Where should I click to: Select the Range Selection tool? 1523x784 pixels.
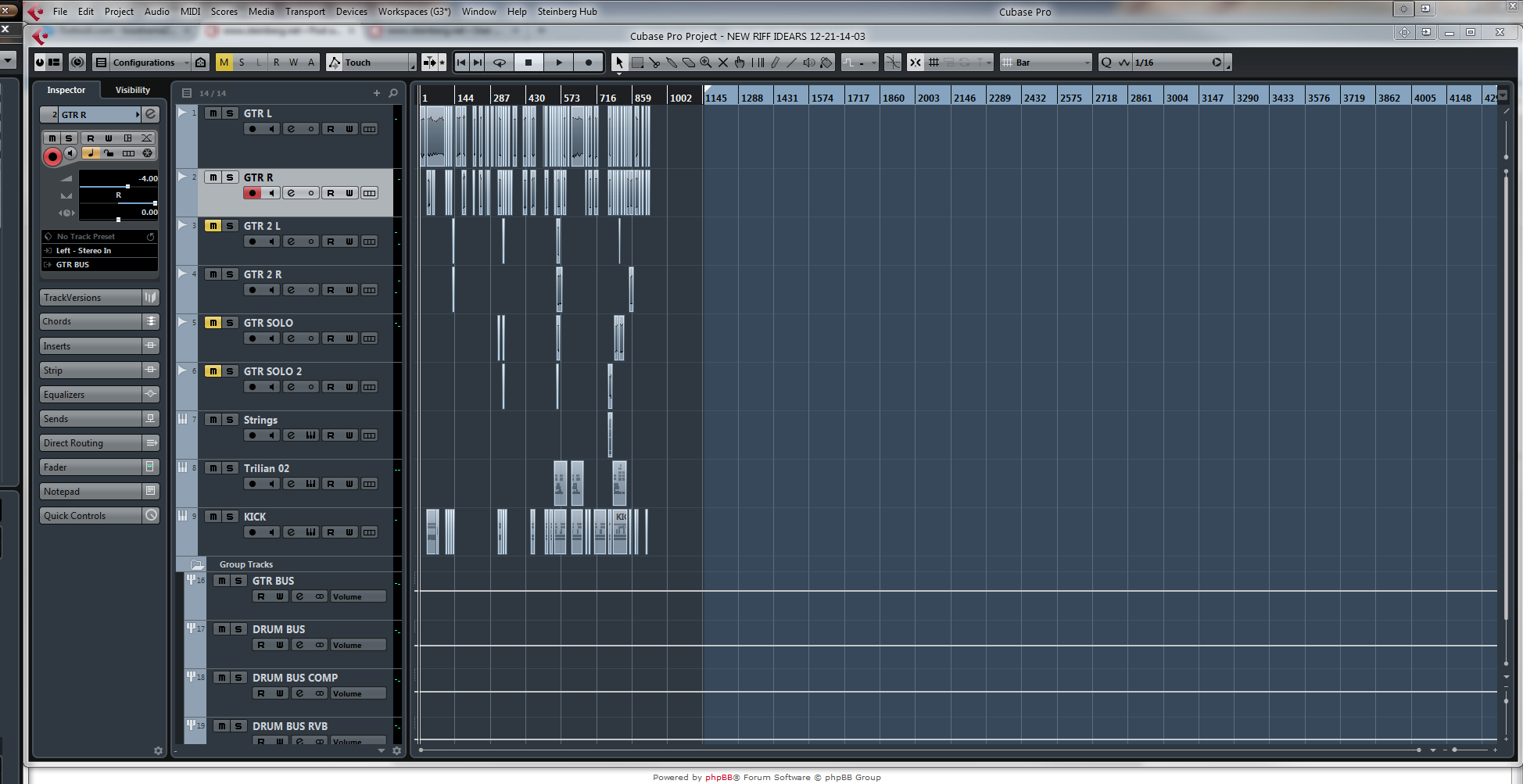pos(637,63)
